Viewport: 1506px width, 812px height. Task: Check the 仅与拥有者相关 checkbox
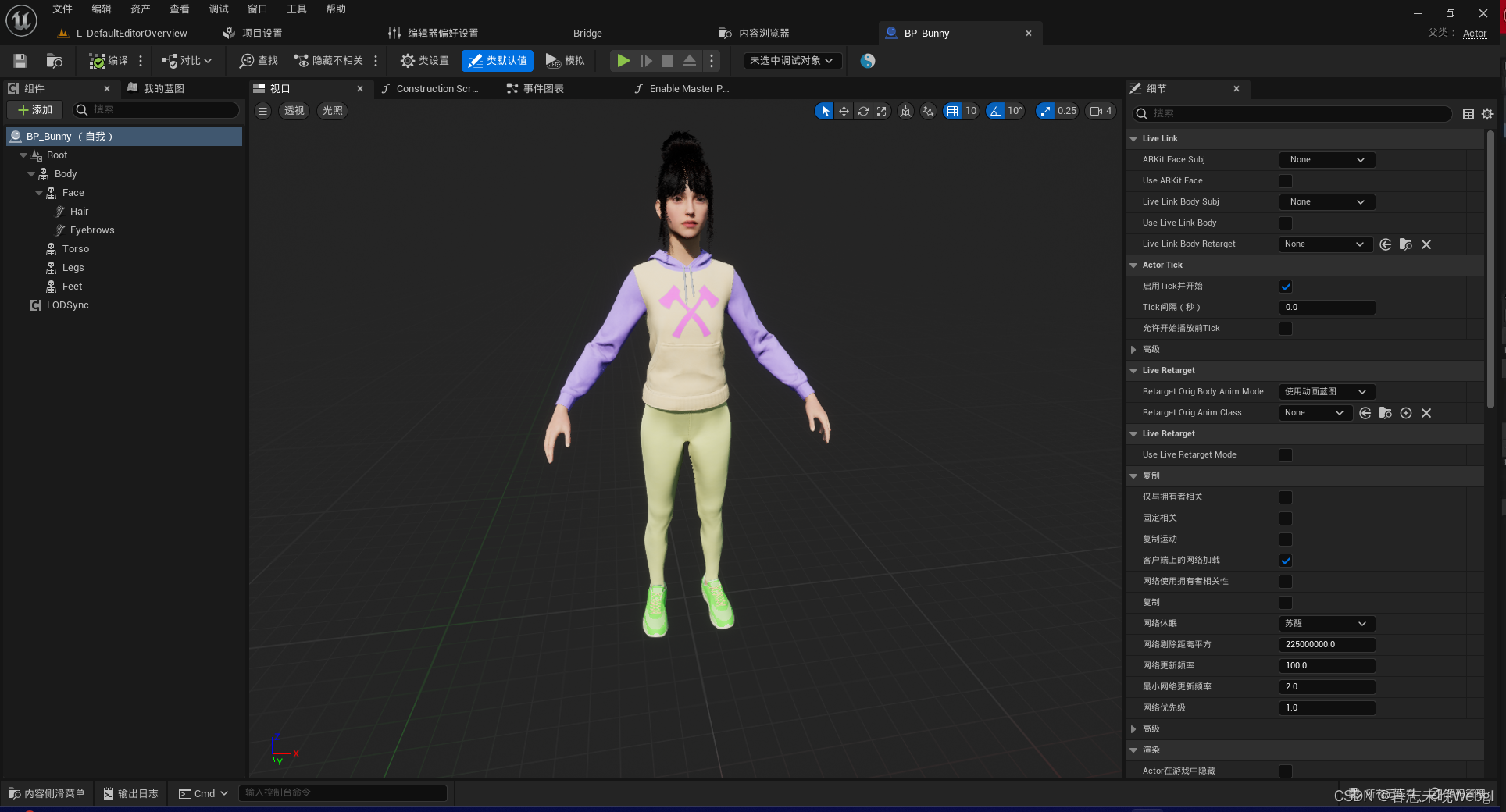1286,497
